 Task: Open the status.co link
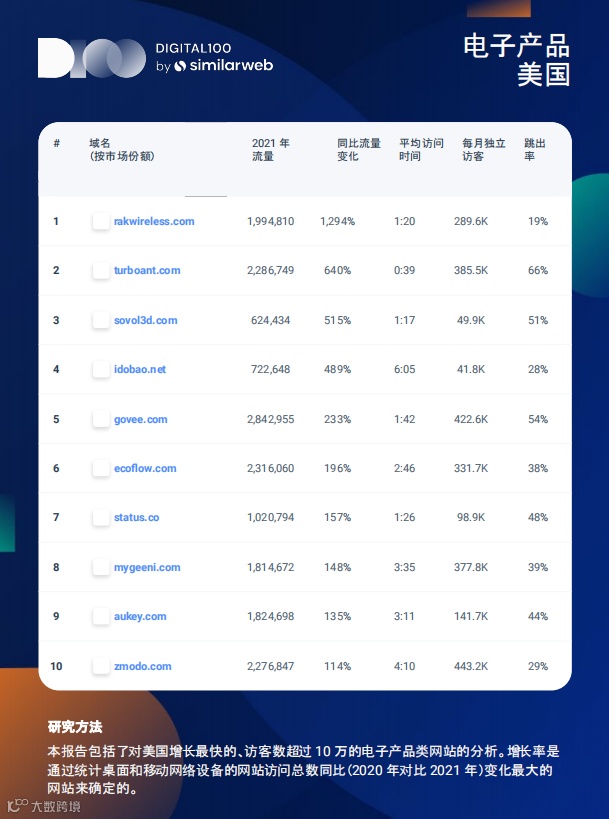(x=136, y=518)
